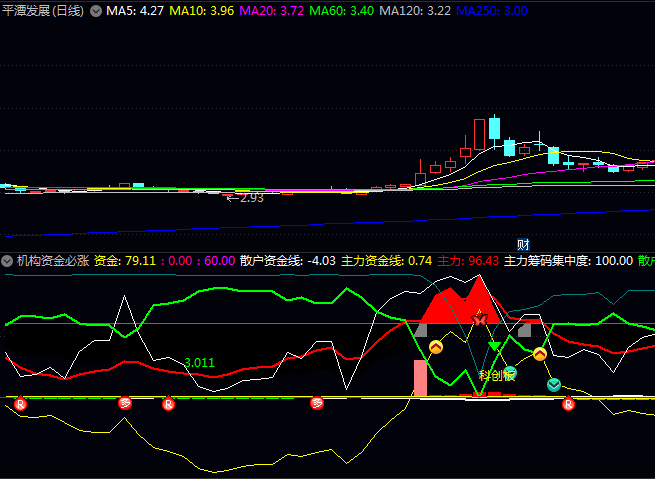This screenshot has width=655, height=479.
Task: Click the red 主力: 96.43 readout
Action: (468, 261)
